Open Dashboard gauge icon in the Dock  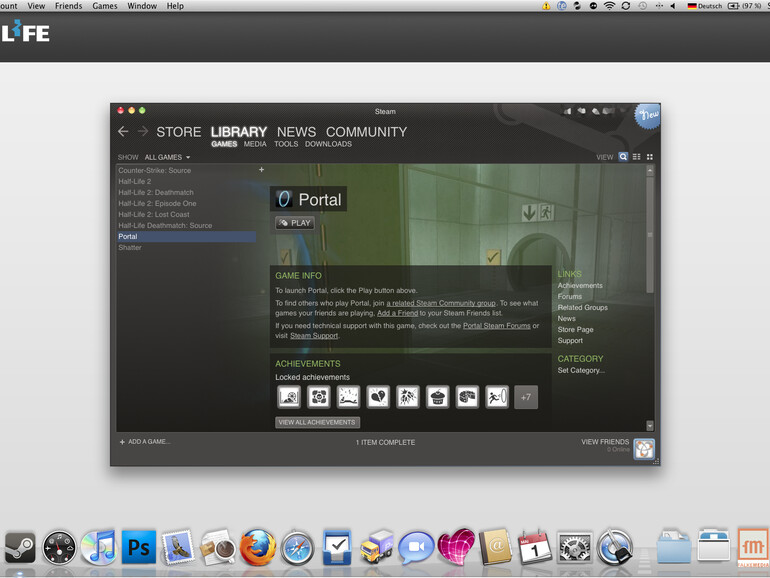click(x=59, y=548)
